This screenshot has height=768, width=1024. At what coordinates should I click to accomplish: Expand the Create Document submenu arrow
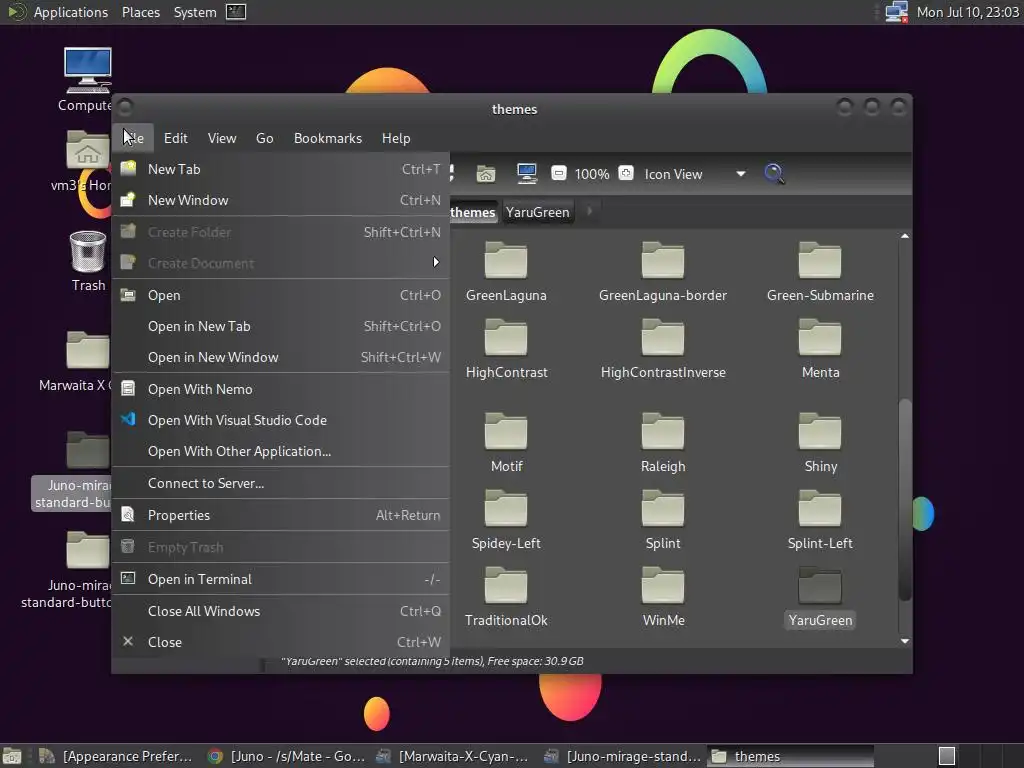(435, 263)
